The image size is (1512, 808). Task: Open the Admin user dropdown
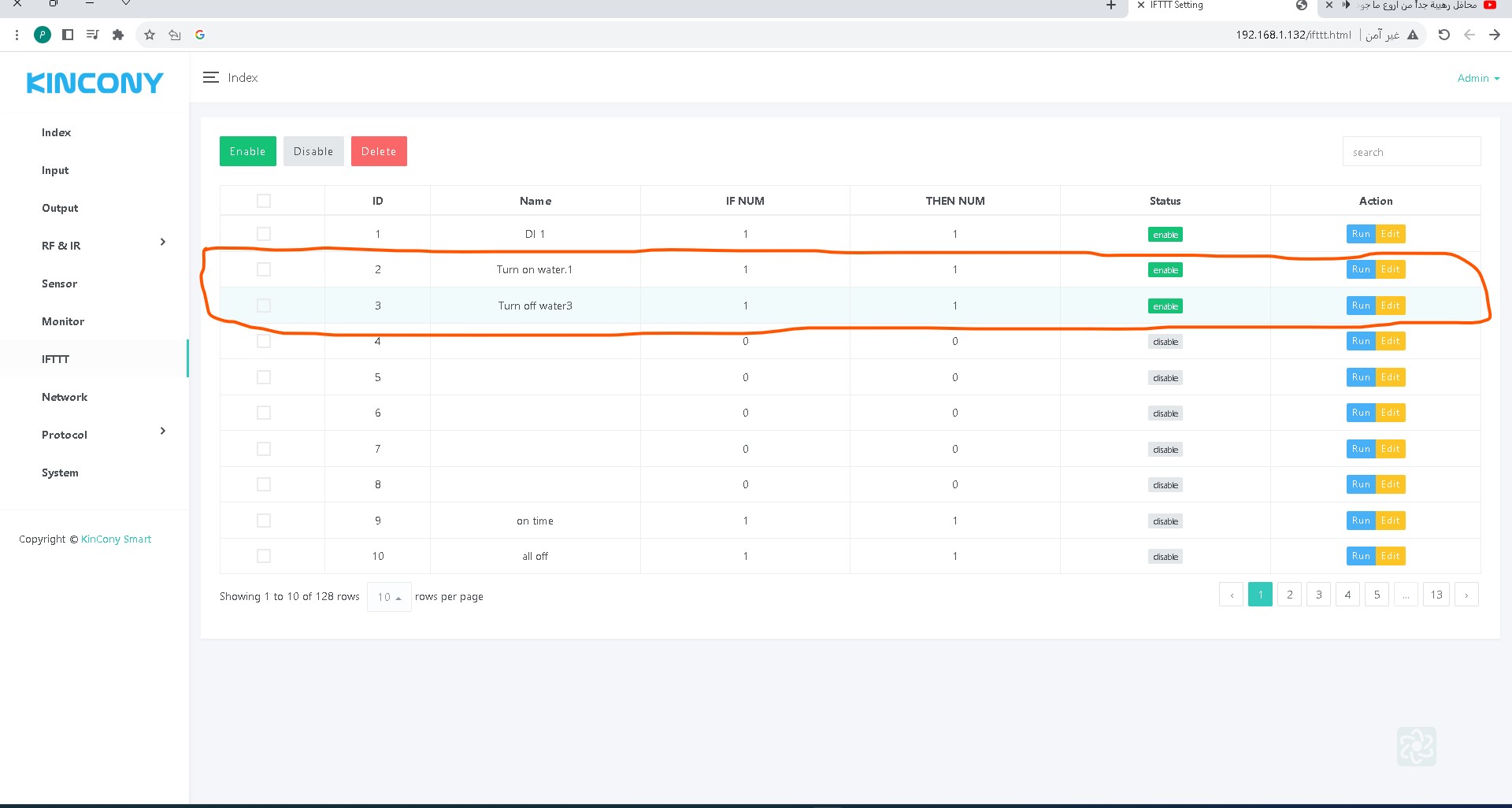click(1477, 78)
